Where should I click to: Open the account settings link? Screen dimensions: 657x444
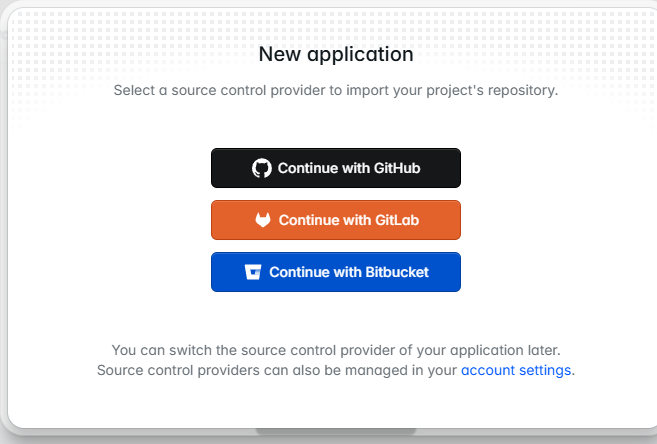[x=516, y=370]
